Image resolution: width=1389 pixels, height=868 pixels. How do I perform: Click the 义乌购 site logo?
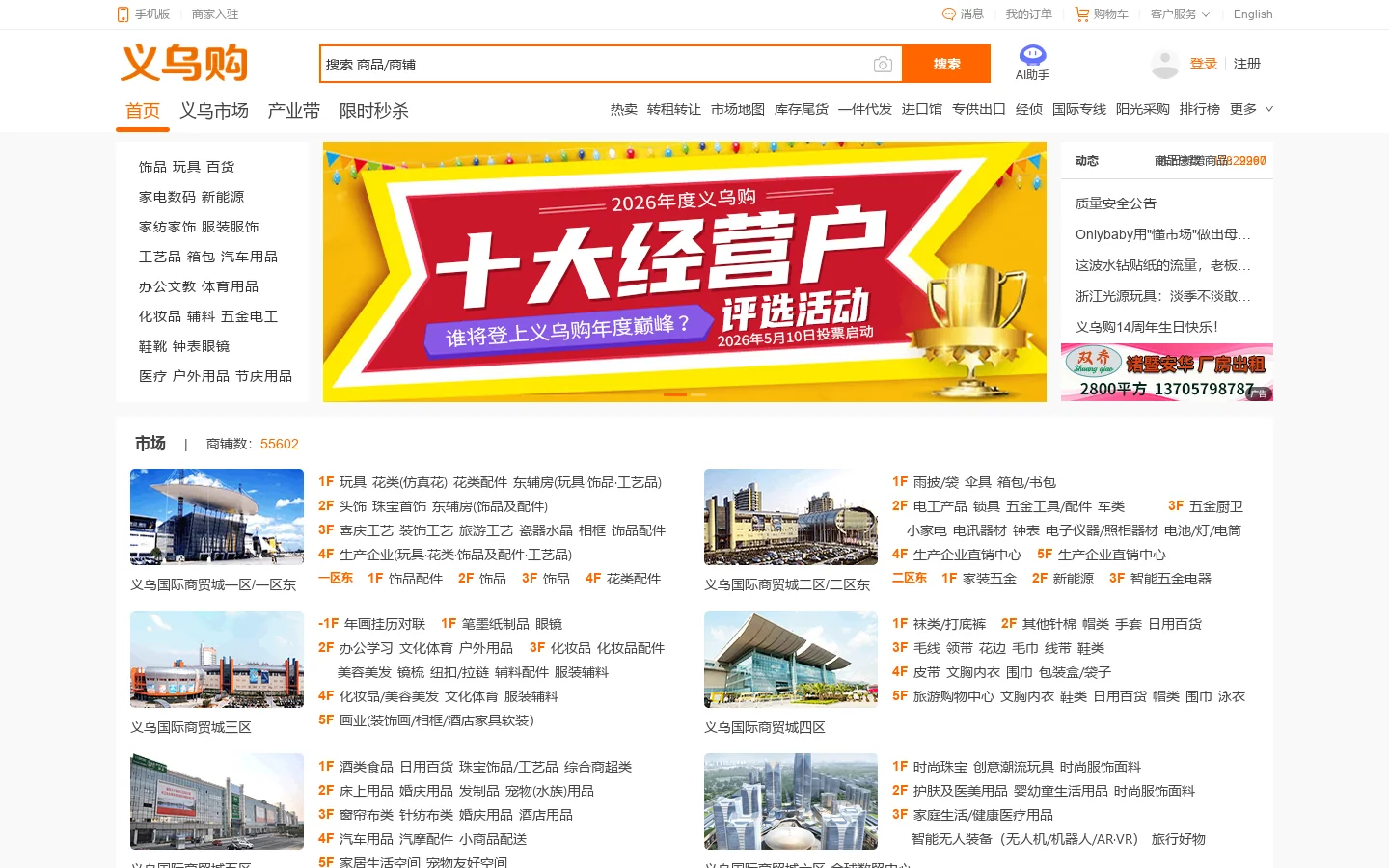184,64
